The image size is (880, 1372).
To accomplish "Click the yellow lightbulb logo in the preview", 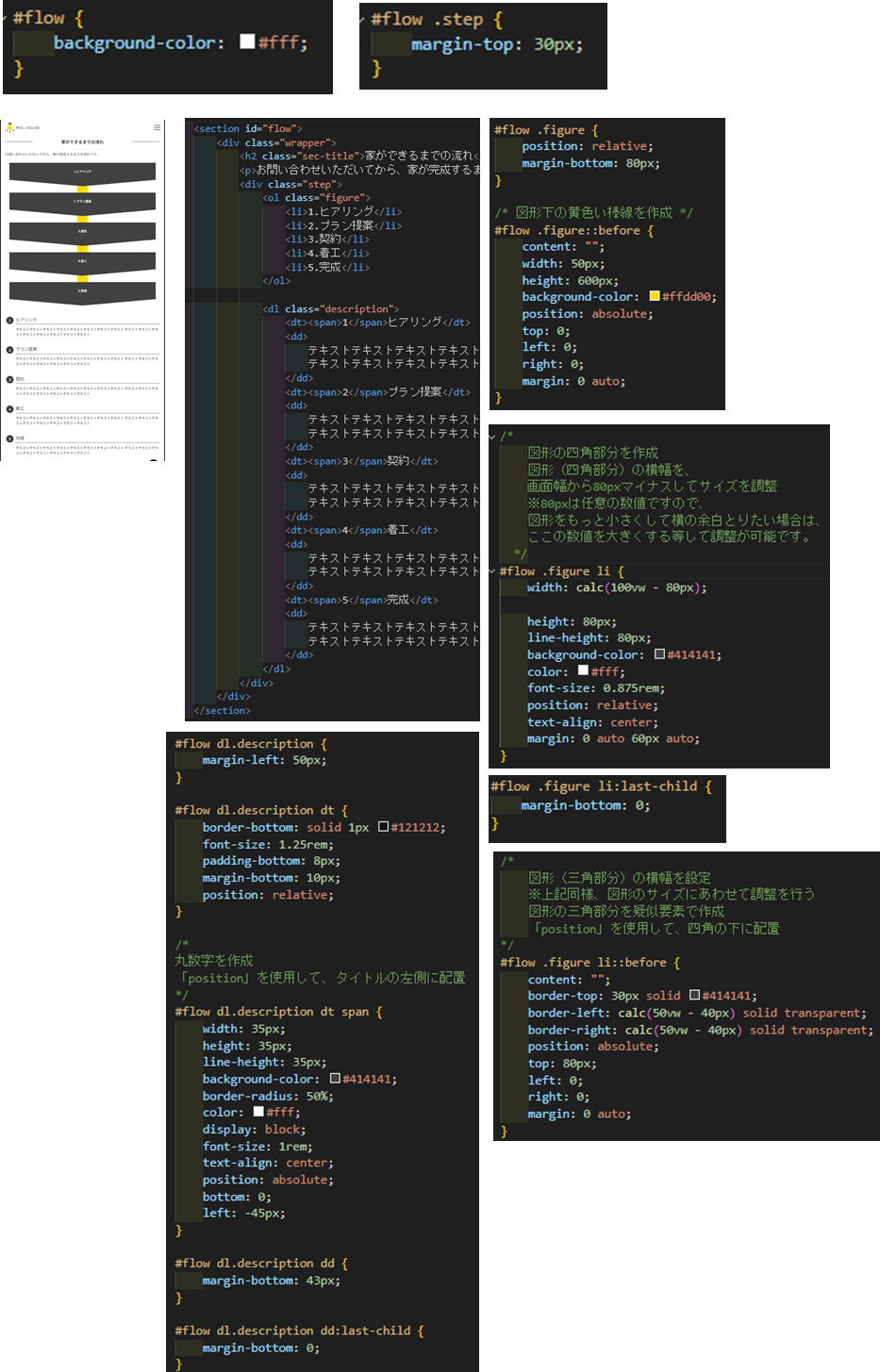I will [x=9, y=127].
